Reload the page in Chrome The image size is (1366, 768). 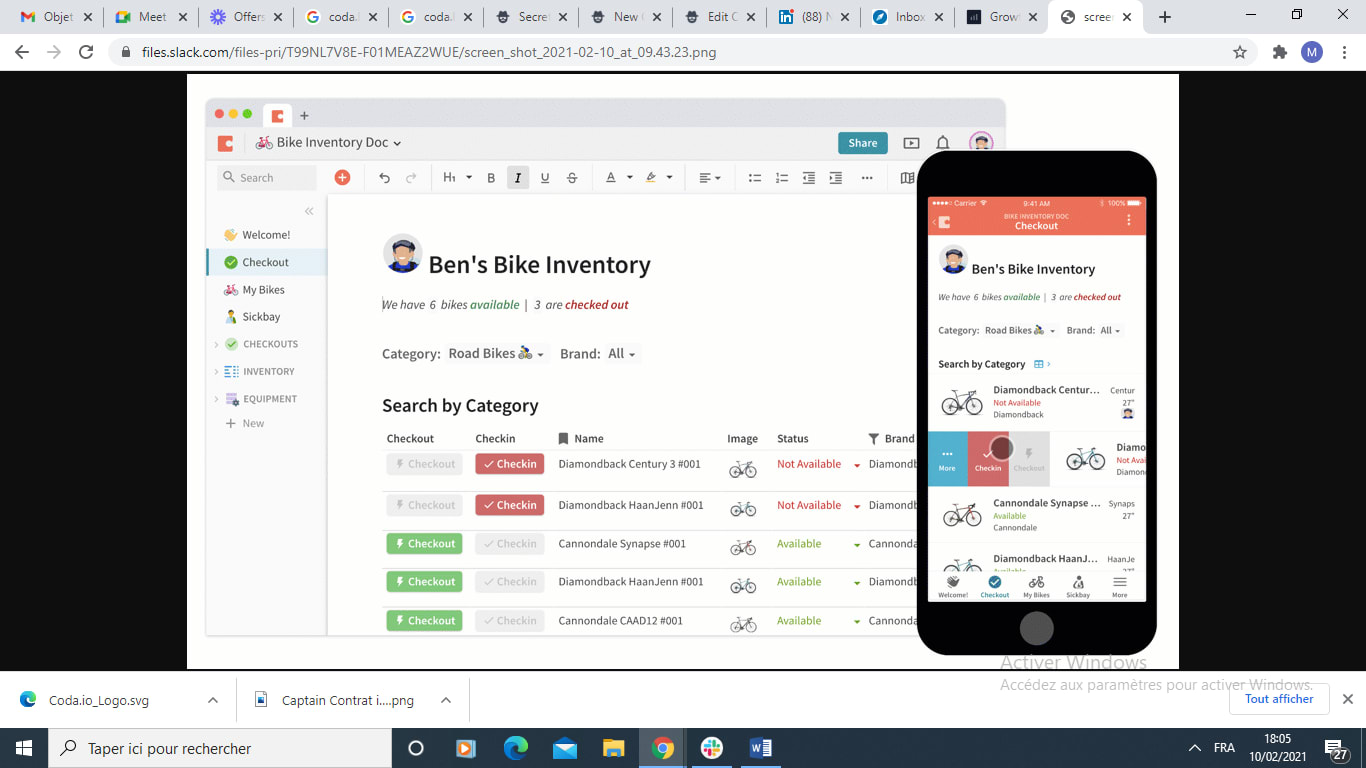point(86,52)
